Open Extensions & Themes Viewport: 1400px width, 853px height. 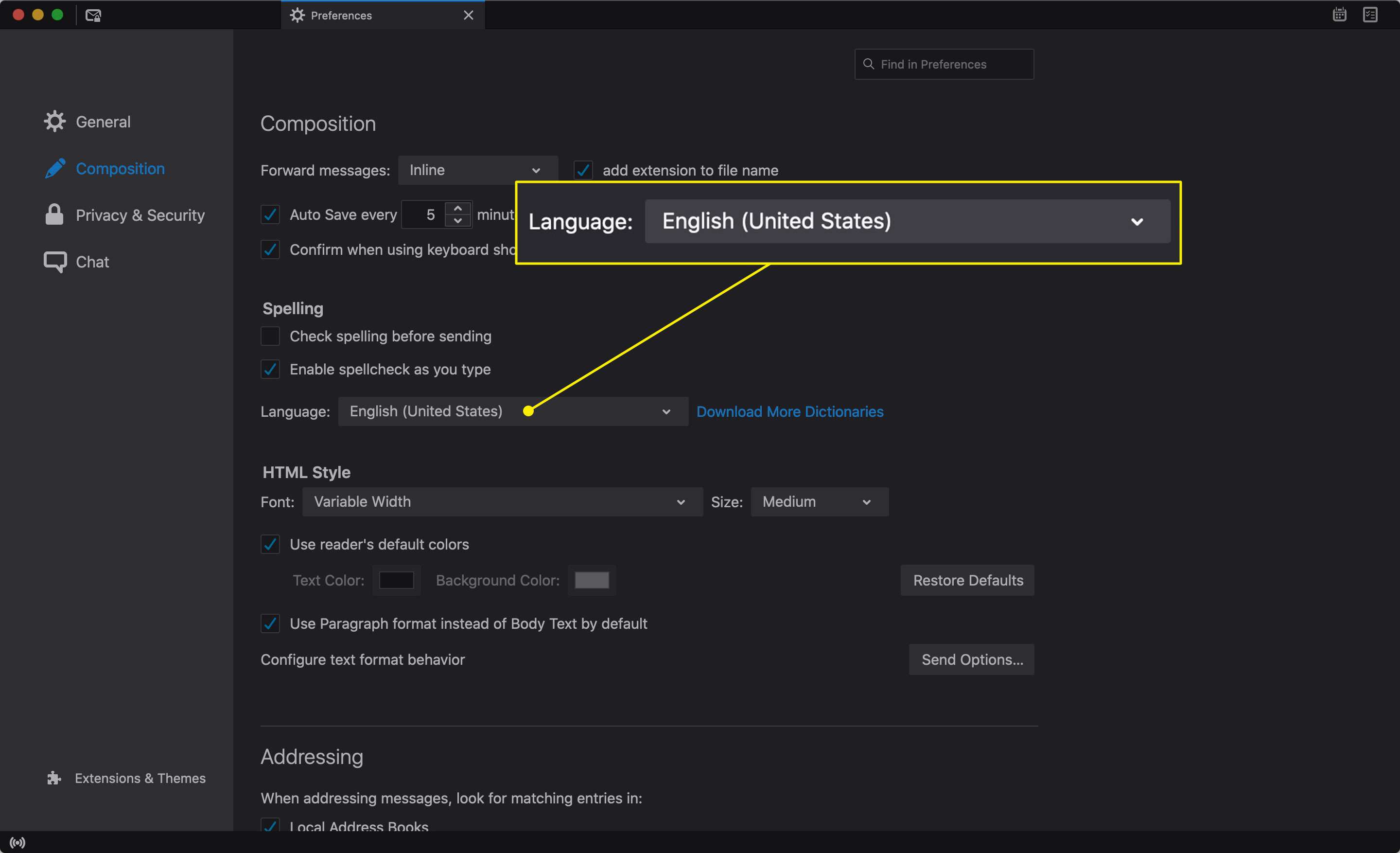pos(126,778)
